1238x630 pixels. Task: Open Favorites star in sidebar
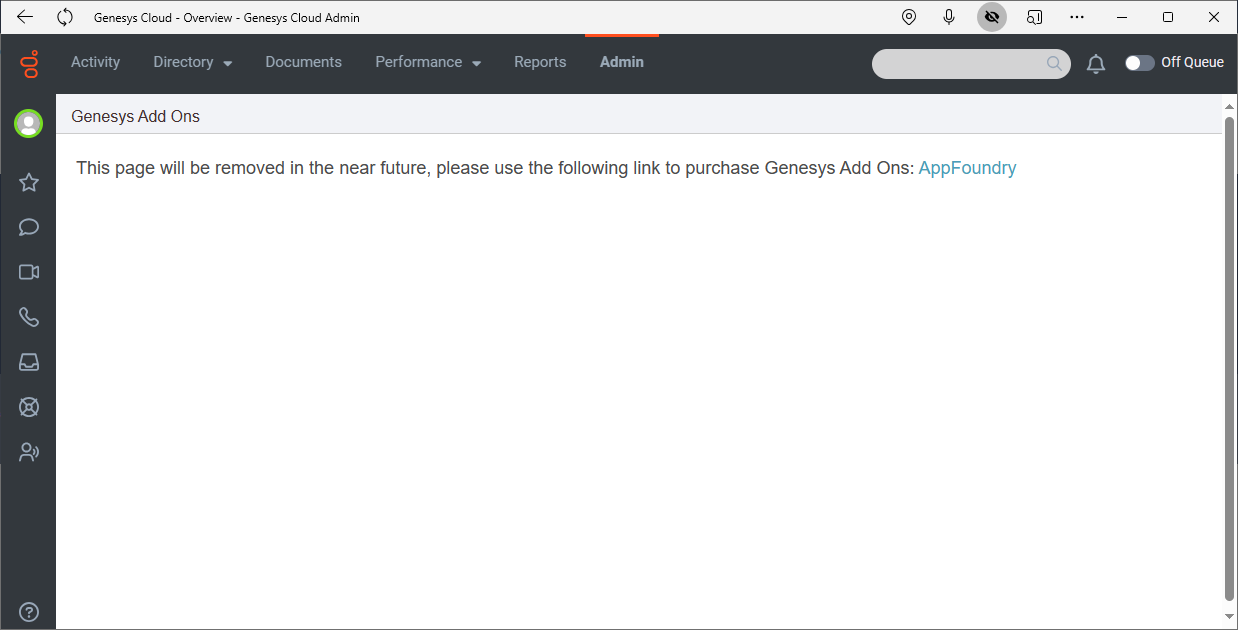point(29,182)
